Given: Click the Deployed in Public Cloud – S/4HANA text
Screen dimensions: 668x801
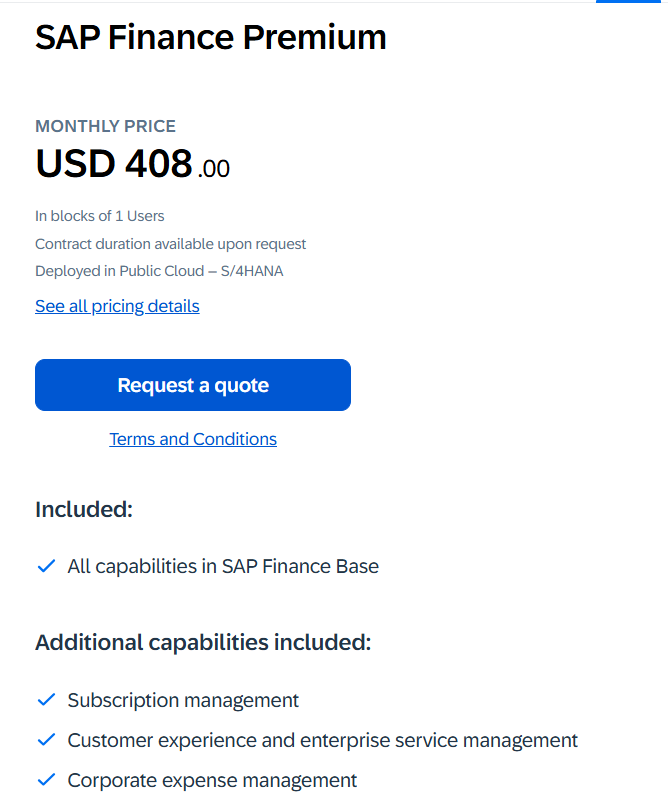Looking at the screenshot, I should click(159, 271).
